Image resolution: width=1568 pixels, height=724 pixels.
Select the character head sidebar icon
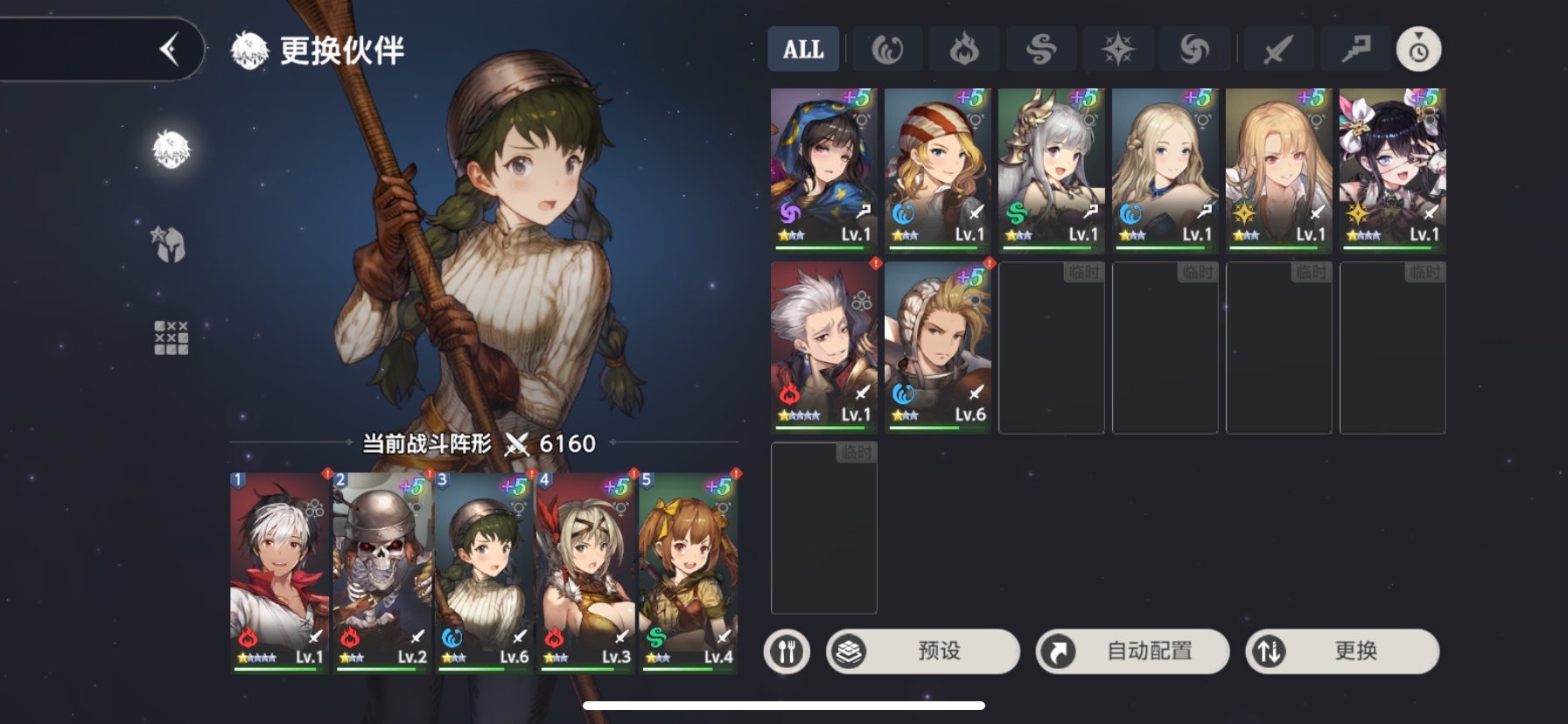point(171,150)
